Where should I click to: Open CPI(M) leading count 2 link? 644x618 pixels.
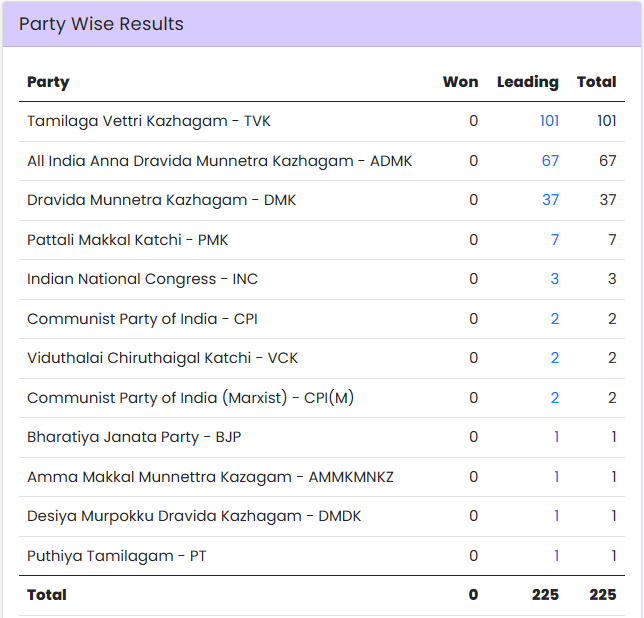point(554,397)
